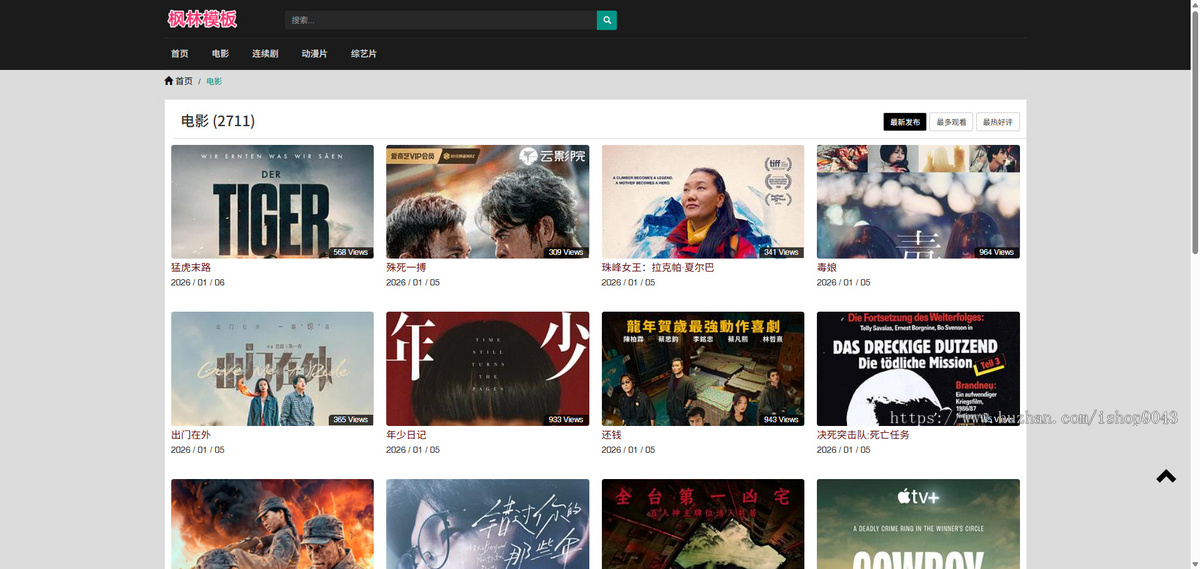Click the 毒娘 title link

click(x=827, y=268)
